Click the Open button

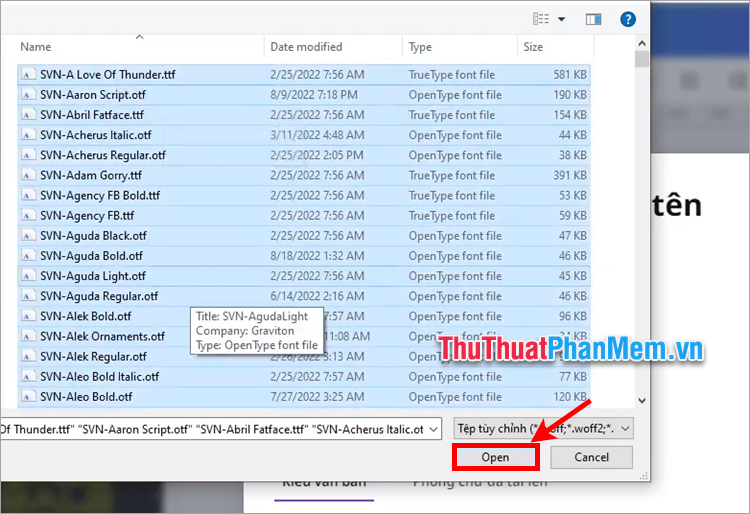coord(496,457)
